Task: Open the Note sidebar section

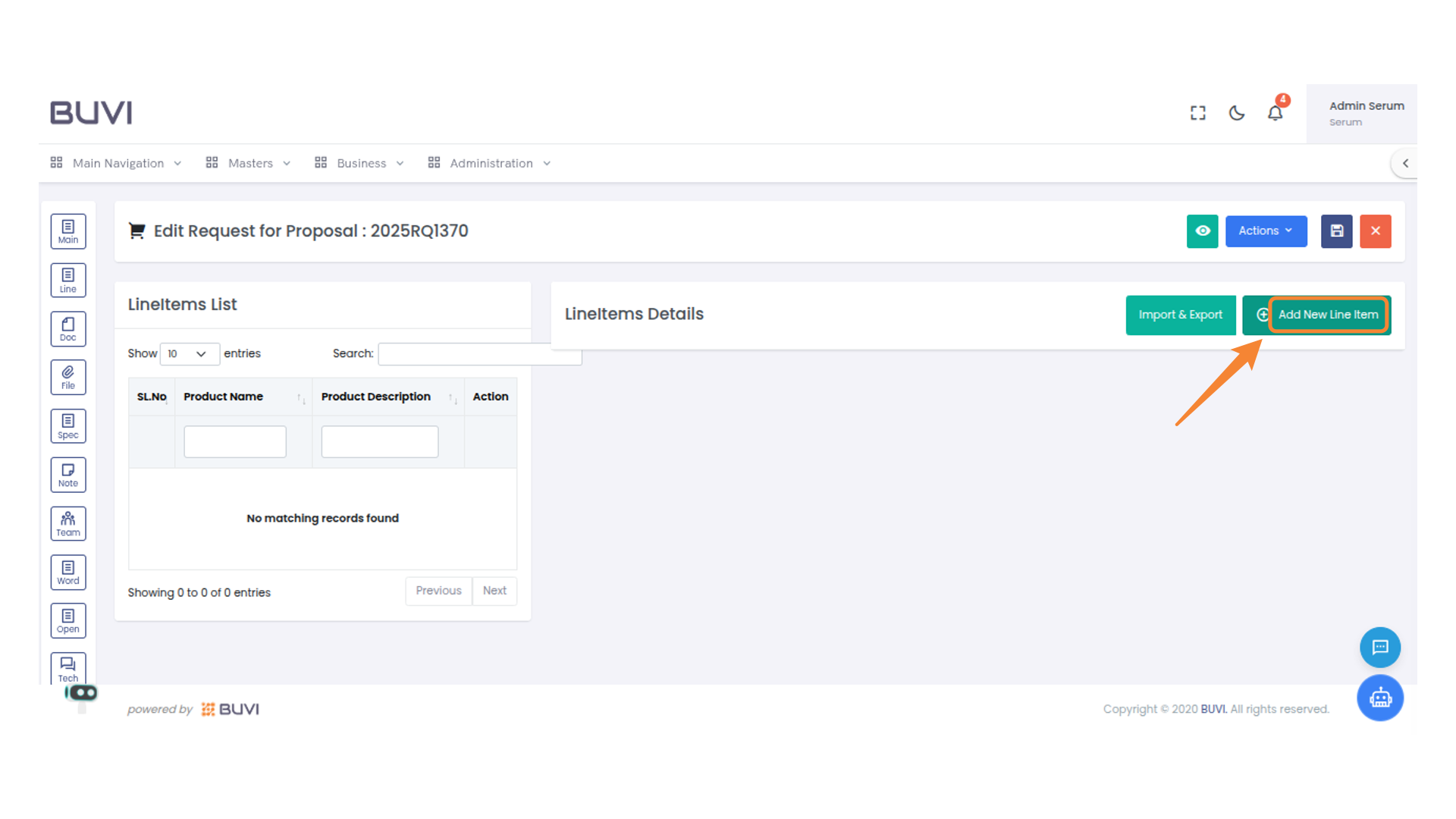Action: pyautogui.click(x=68, y=475)
